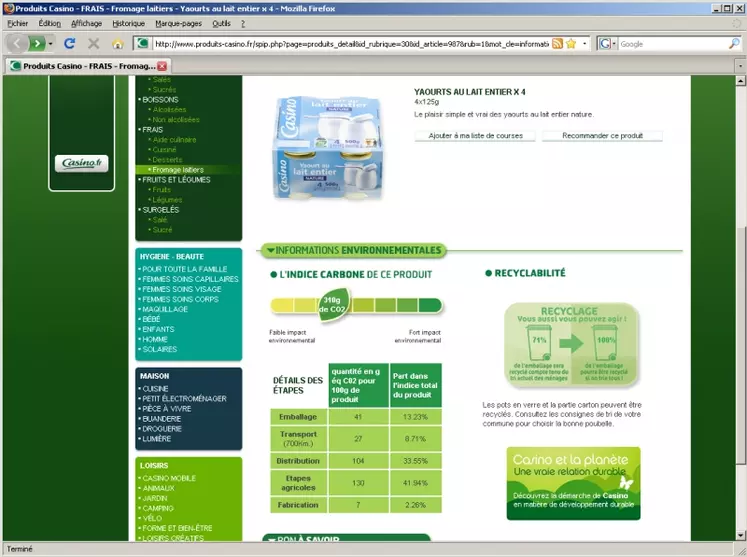The height and width of the screenshot is (557, 747).
Task: Open the Édition menu
Action: tap(50, 23)
